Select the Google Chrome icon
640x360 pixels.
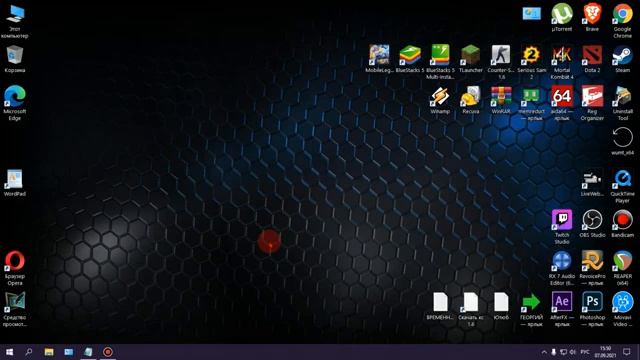[x=622, y=20]
